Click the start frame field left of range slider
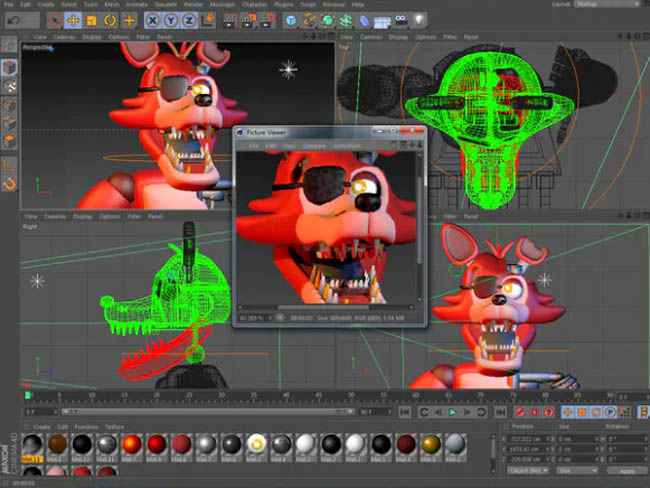This screenshot has height=488, width=650. tap(41, 412)
